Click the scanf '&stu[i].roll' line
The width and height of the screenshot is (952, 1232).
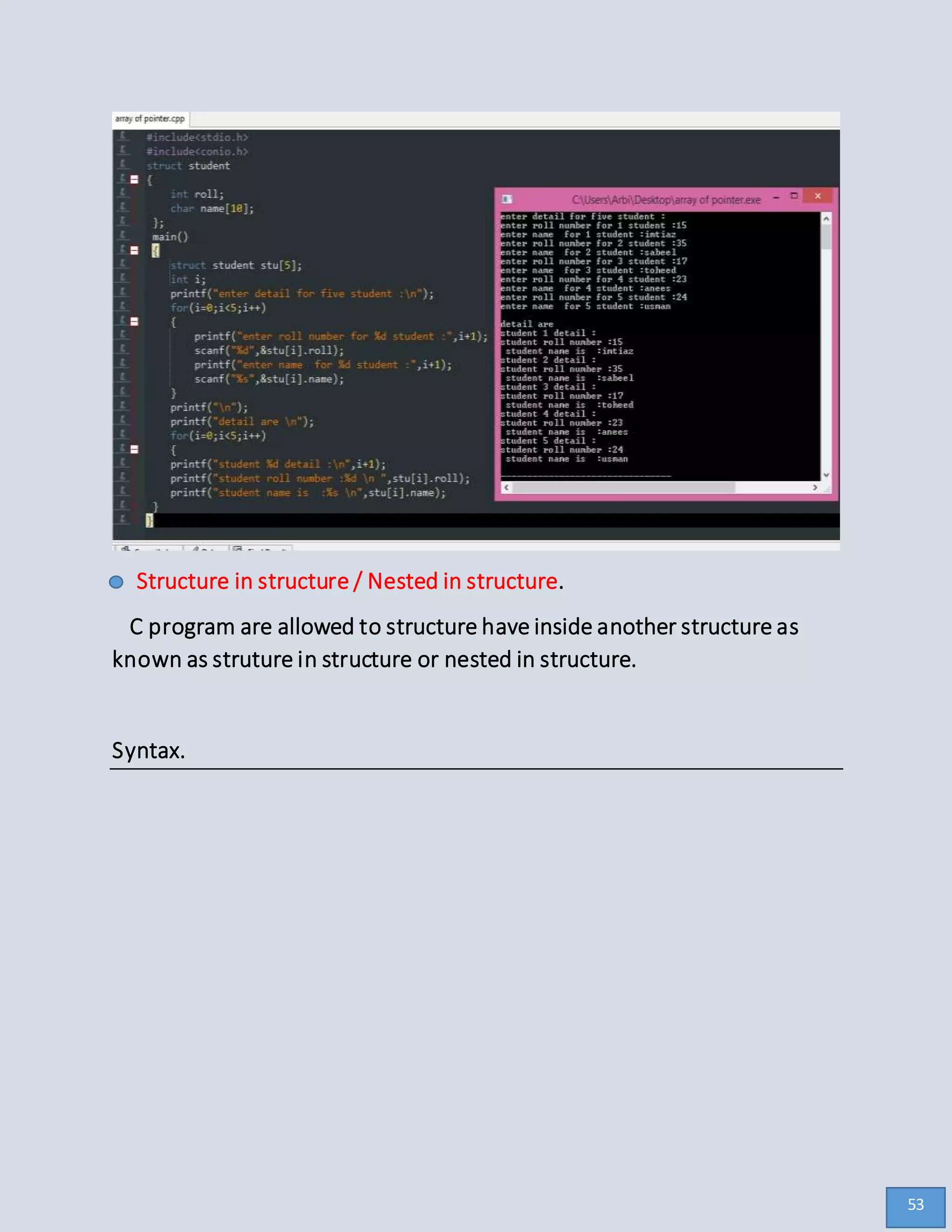[269, 351]
